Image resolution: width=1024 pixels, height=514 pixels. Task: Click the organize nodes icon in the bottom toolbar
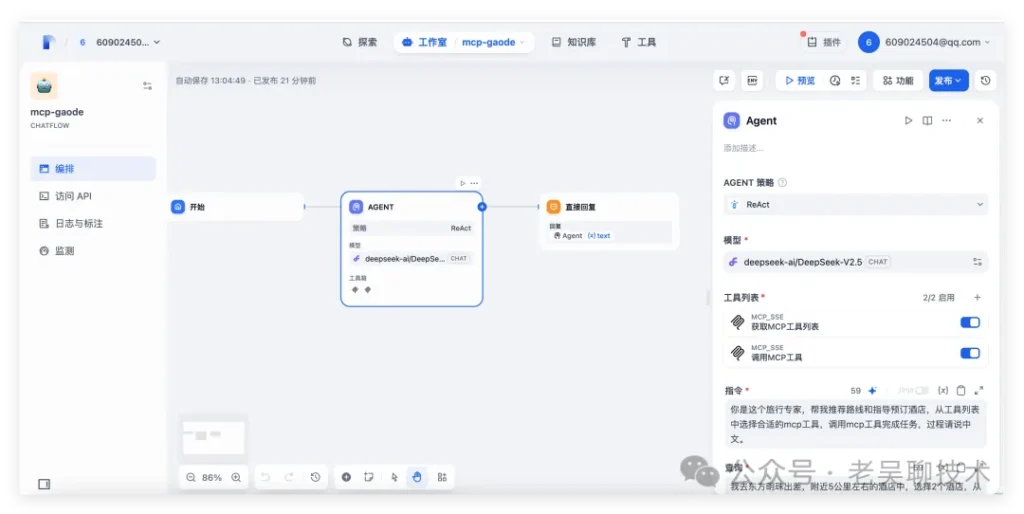pos(441,477)
